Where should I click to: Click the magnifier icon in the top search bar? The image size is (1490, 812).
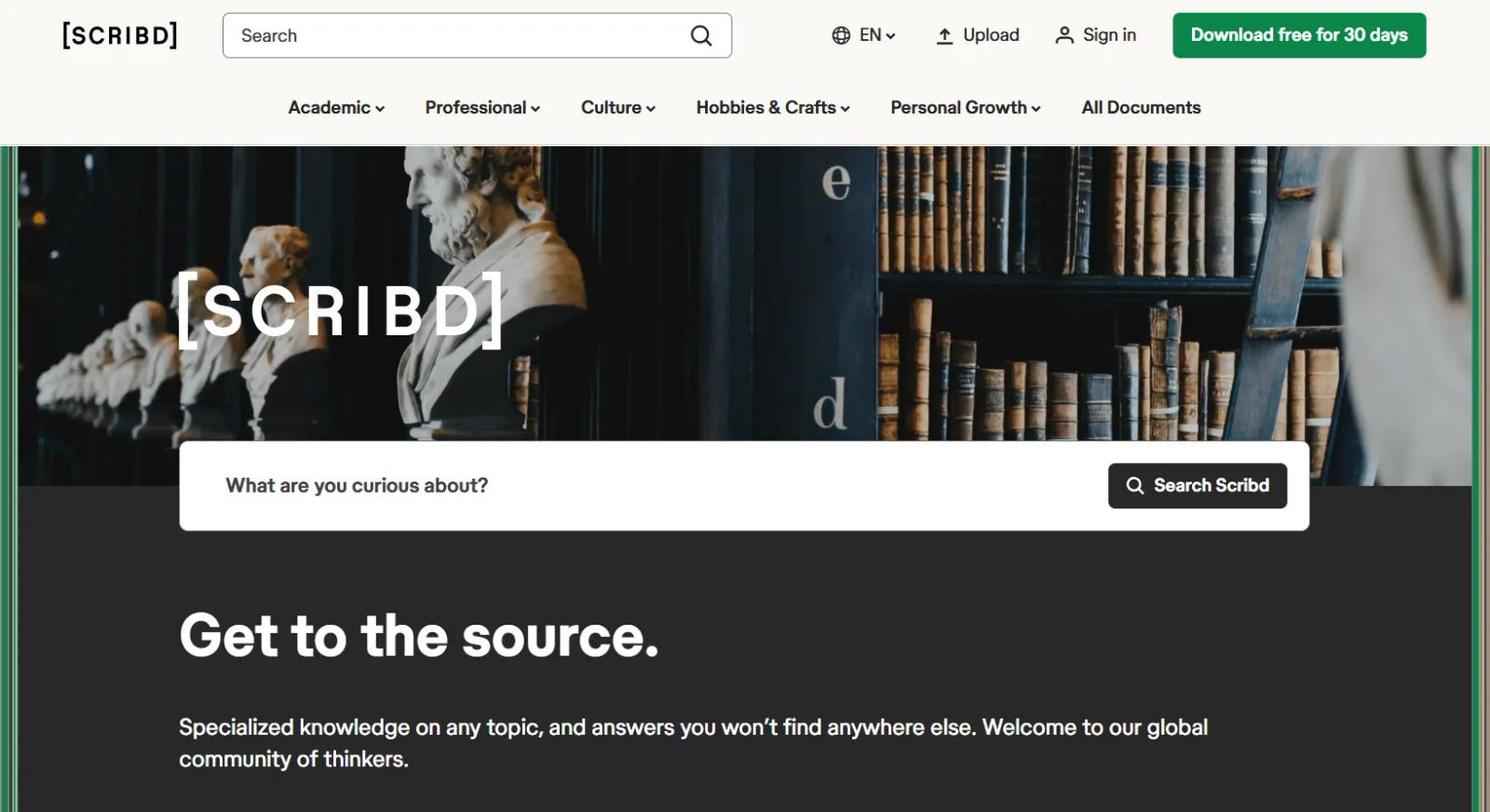701,35
